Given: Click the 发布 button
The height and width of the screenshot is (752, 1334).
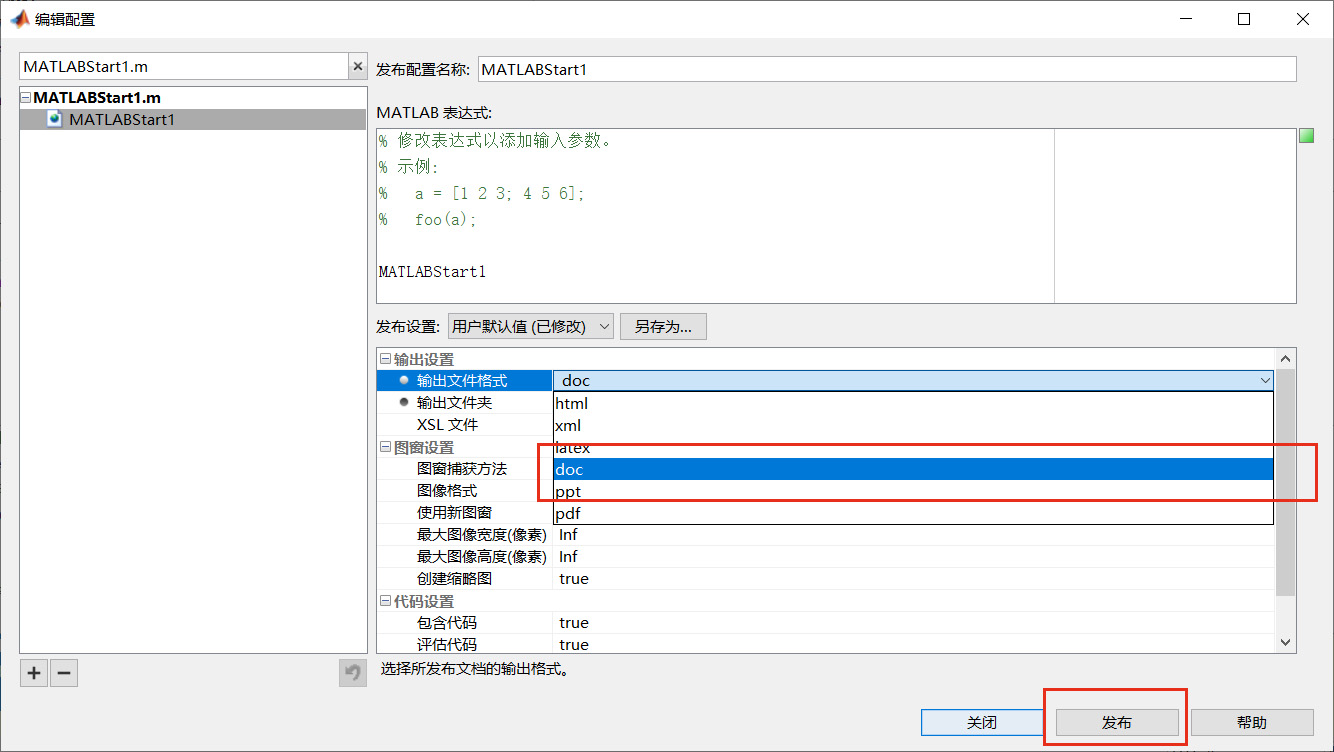Looking at the screenshot, I should coord(1115,722).
